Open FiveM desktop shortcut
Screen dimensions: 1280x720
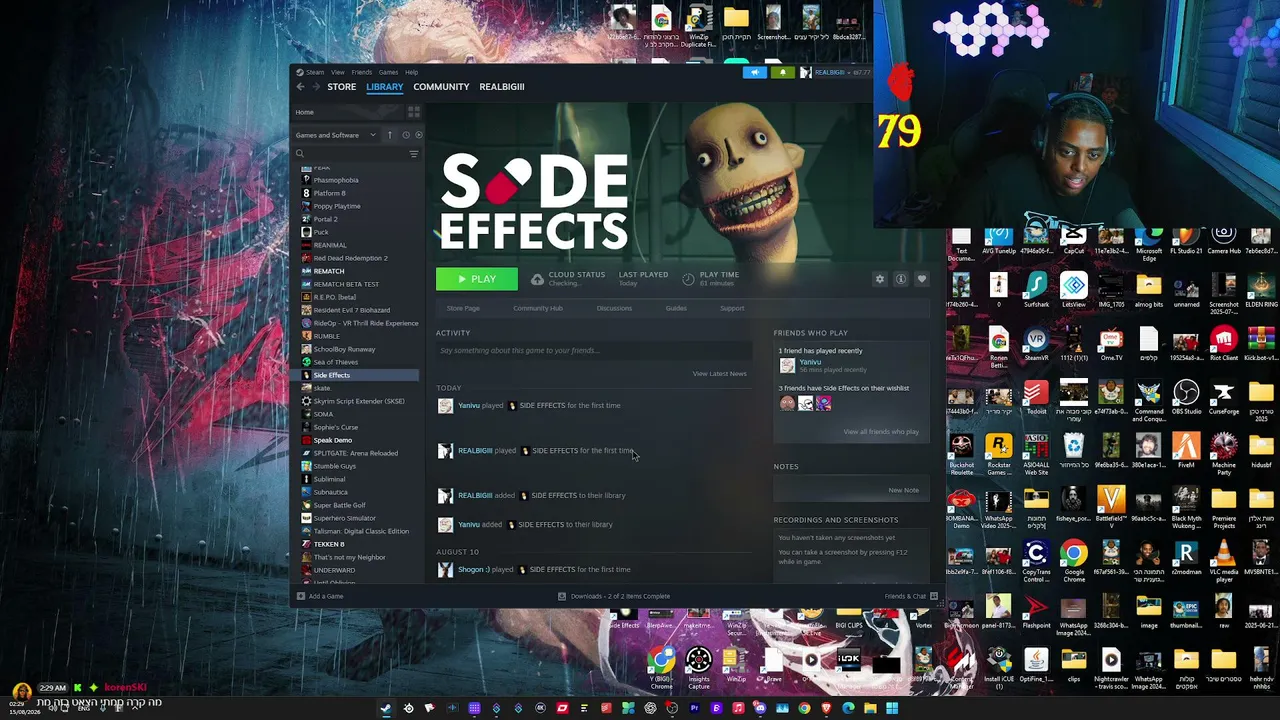tap(1186, 452)
